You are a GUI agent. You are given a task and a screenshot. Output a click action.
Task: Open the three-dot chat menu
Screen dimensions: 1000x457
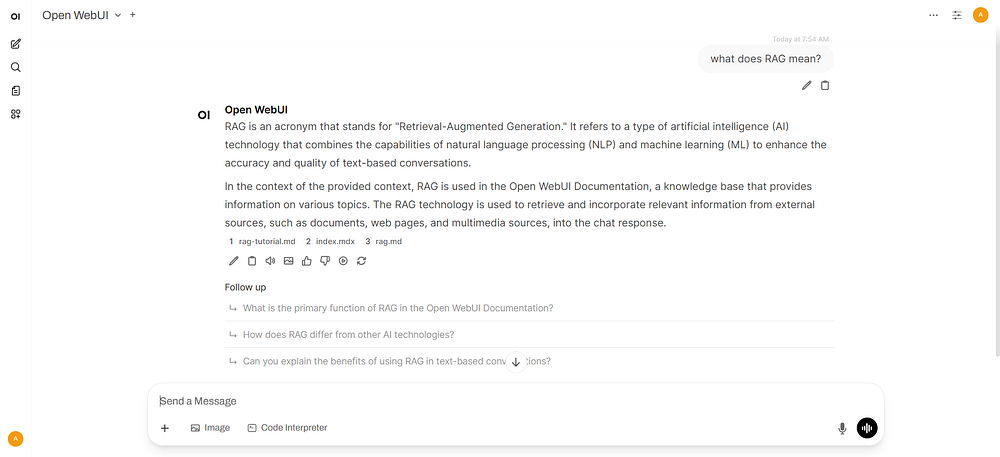tap(934, 15)
